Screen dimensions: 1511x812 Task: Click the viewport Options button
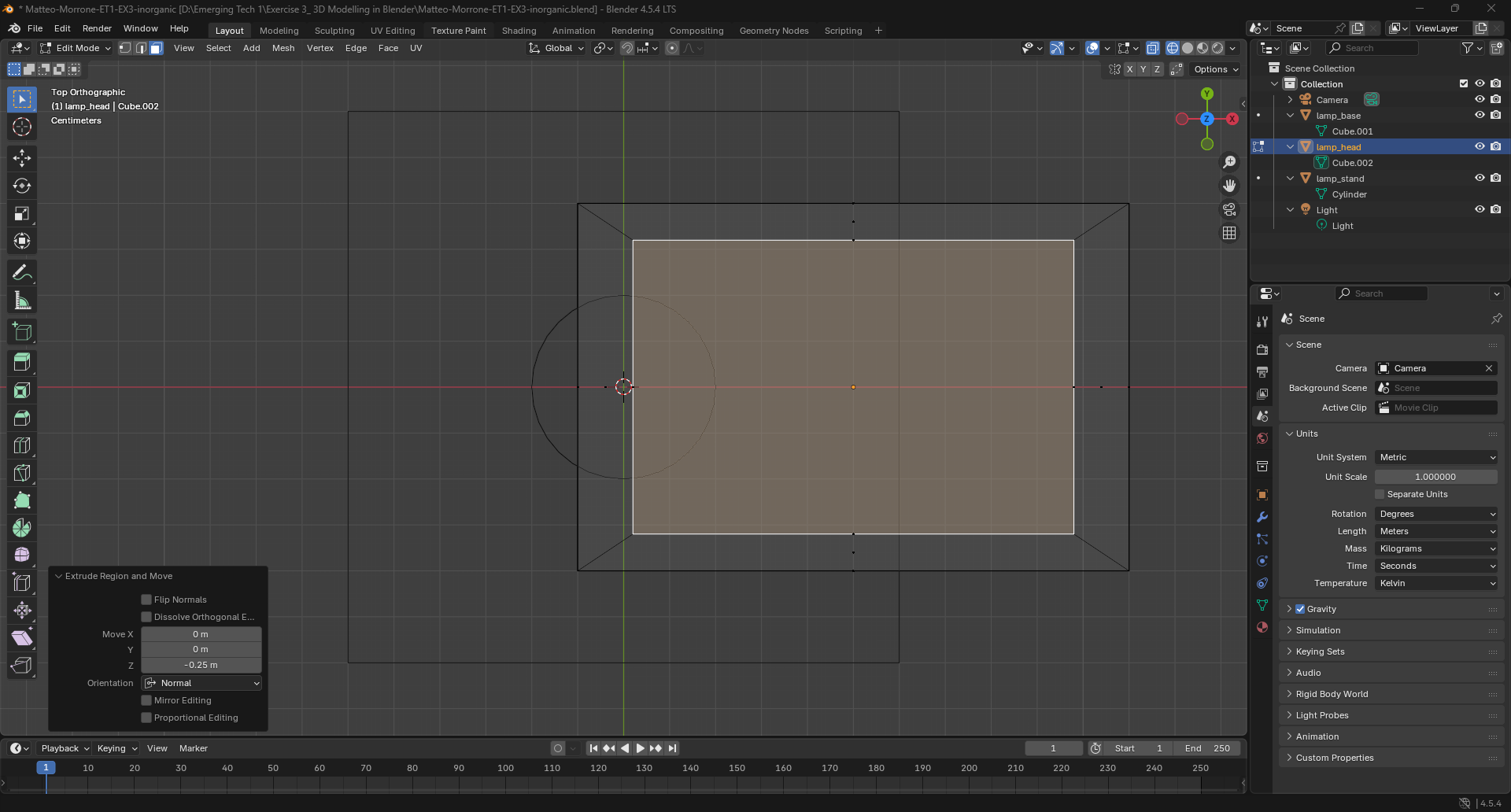(x=1216, y=69)
